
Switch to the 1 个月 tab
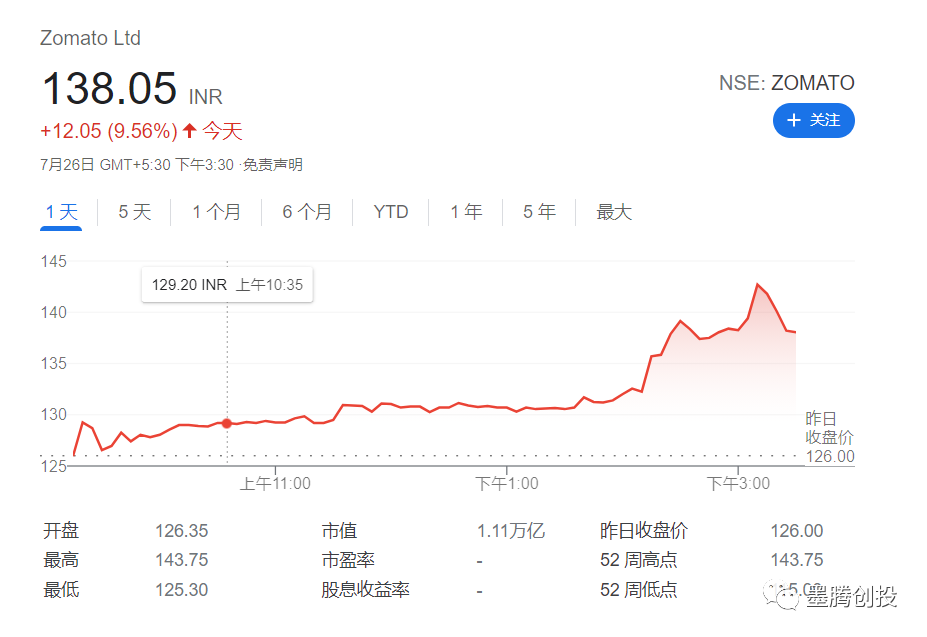pos(215,212)
